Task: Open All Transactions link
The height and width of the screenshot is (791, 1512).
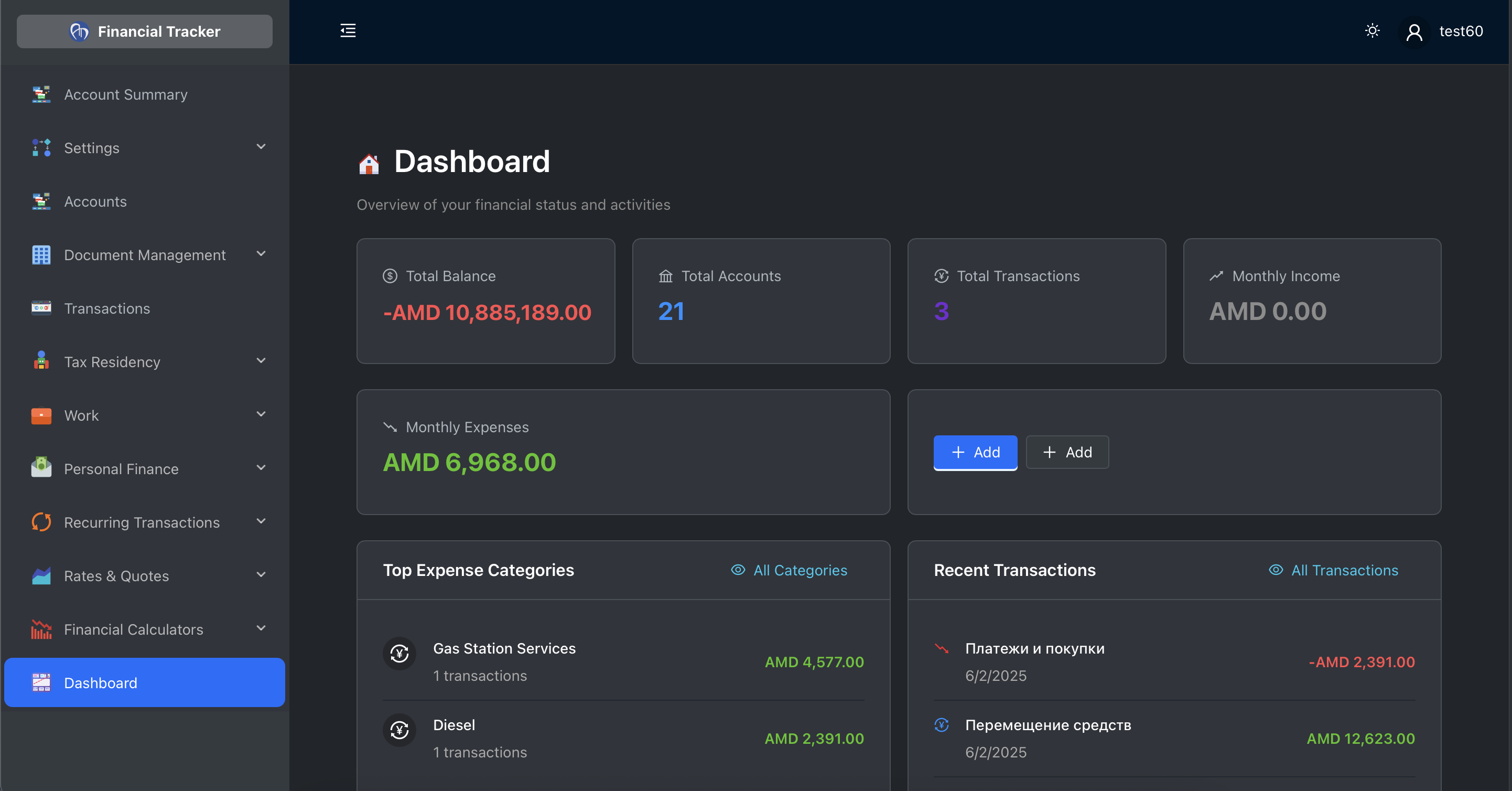Action: point(1344,570)
